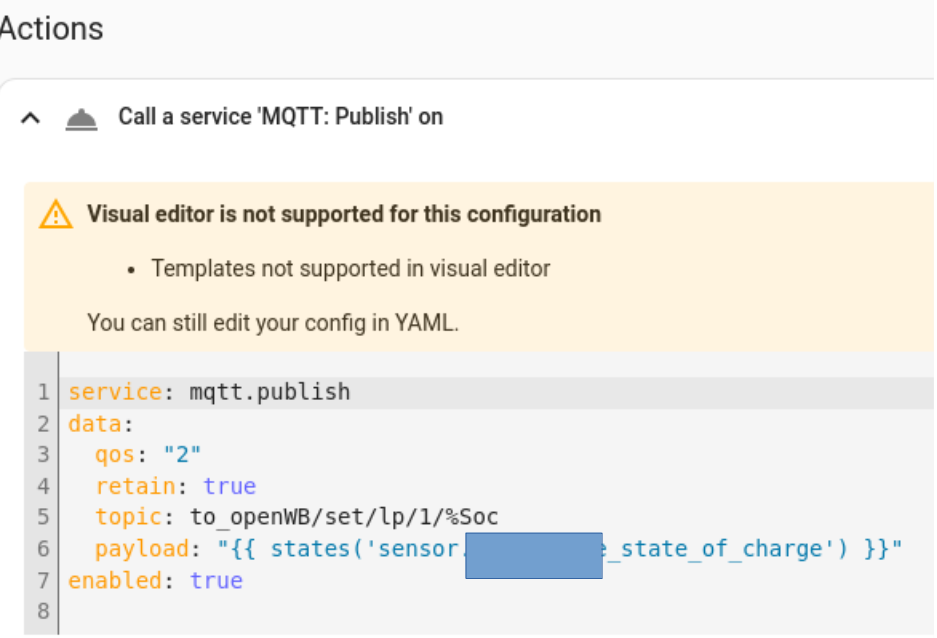Select the 'Call a service MQTT: Publish' title
This screenshot has width=937, height=638.
[x=280, y=117]
